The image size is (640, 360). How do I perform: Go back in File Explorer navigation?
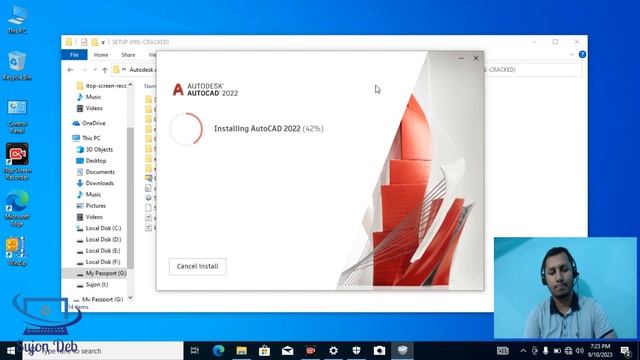click(x=70, y=70)
